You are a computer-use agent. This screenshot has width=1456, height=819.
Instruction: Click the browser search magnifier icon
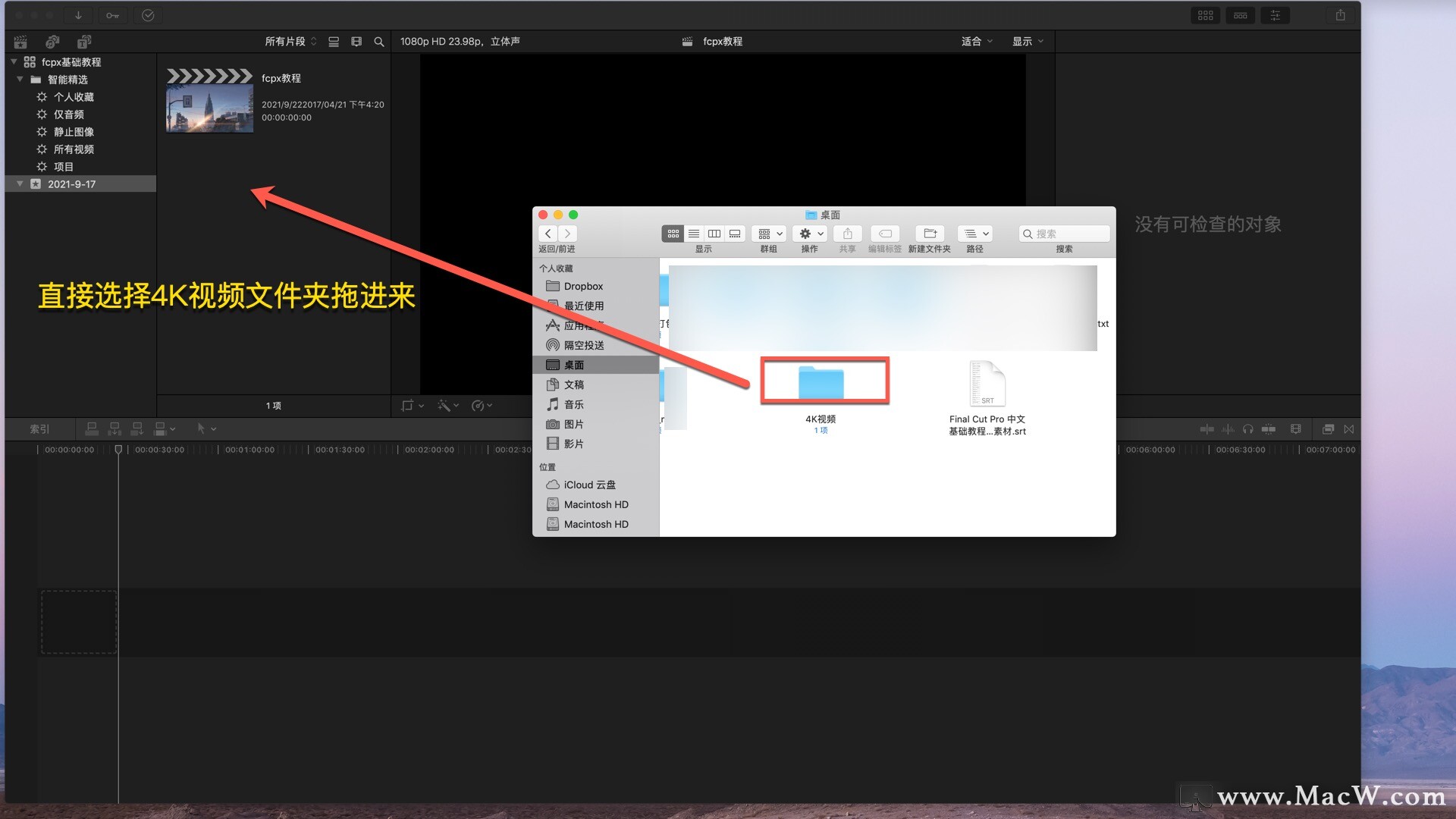tap(379, 42)
